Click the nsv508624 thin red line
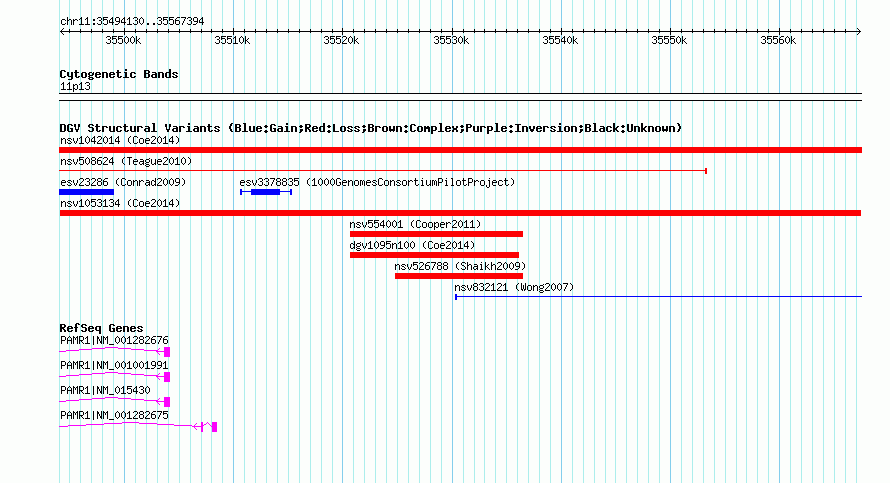 [383, 171]
